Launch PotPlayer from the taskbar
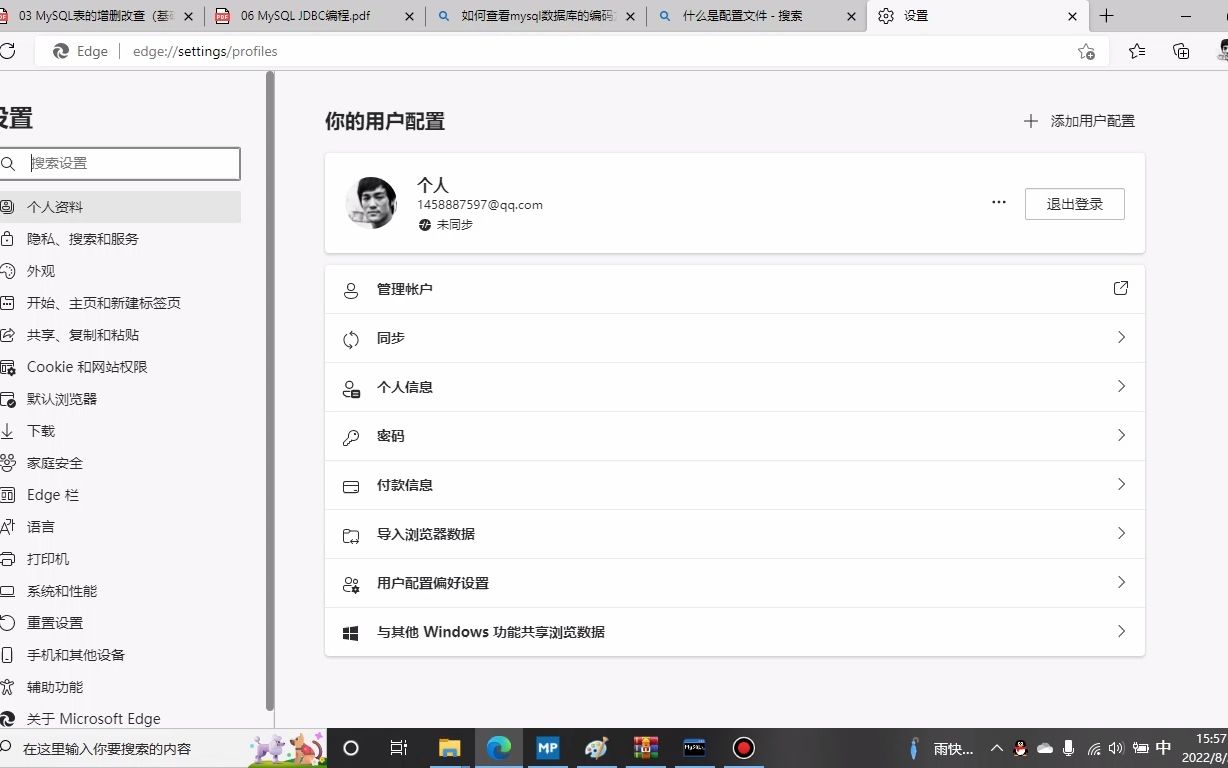Screen dimensions: 1228x768 click(x=547, y=747)
